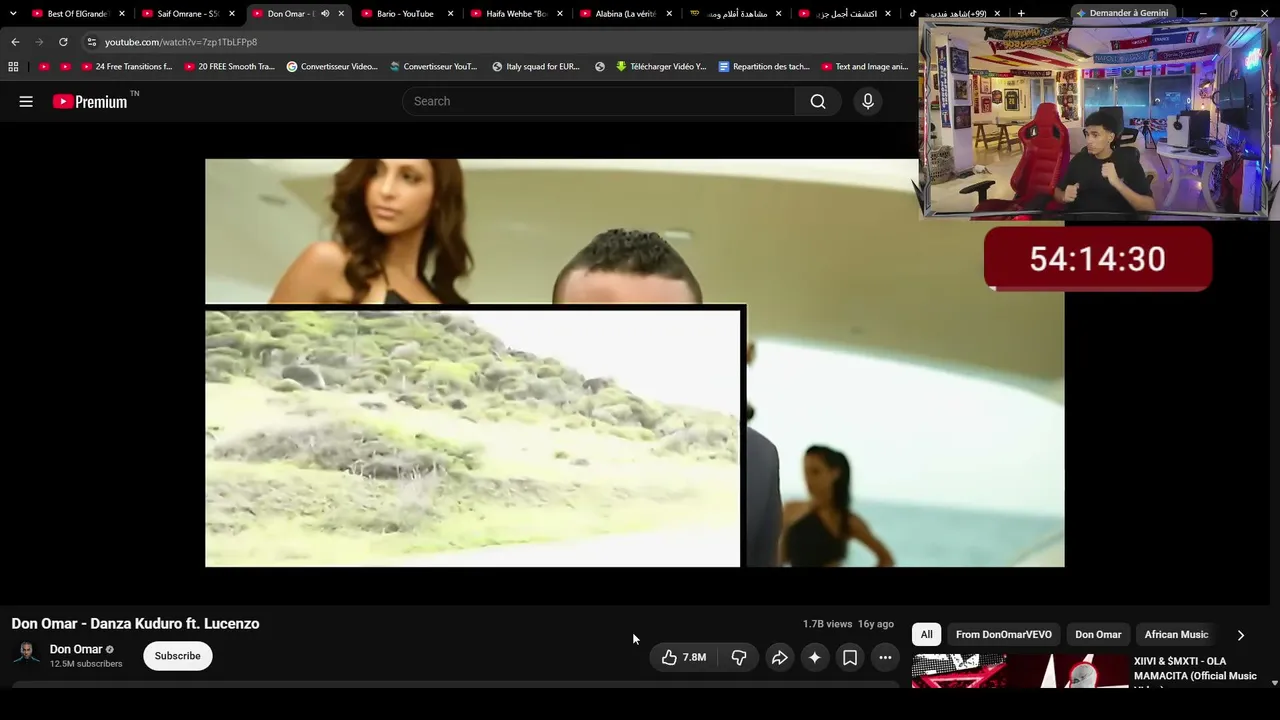Switch to the اكتشفت أجمل tab
Viewport: 1280px width, 720px height.
(845, 14)
